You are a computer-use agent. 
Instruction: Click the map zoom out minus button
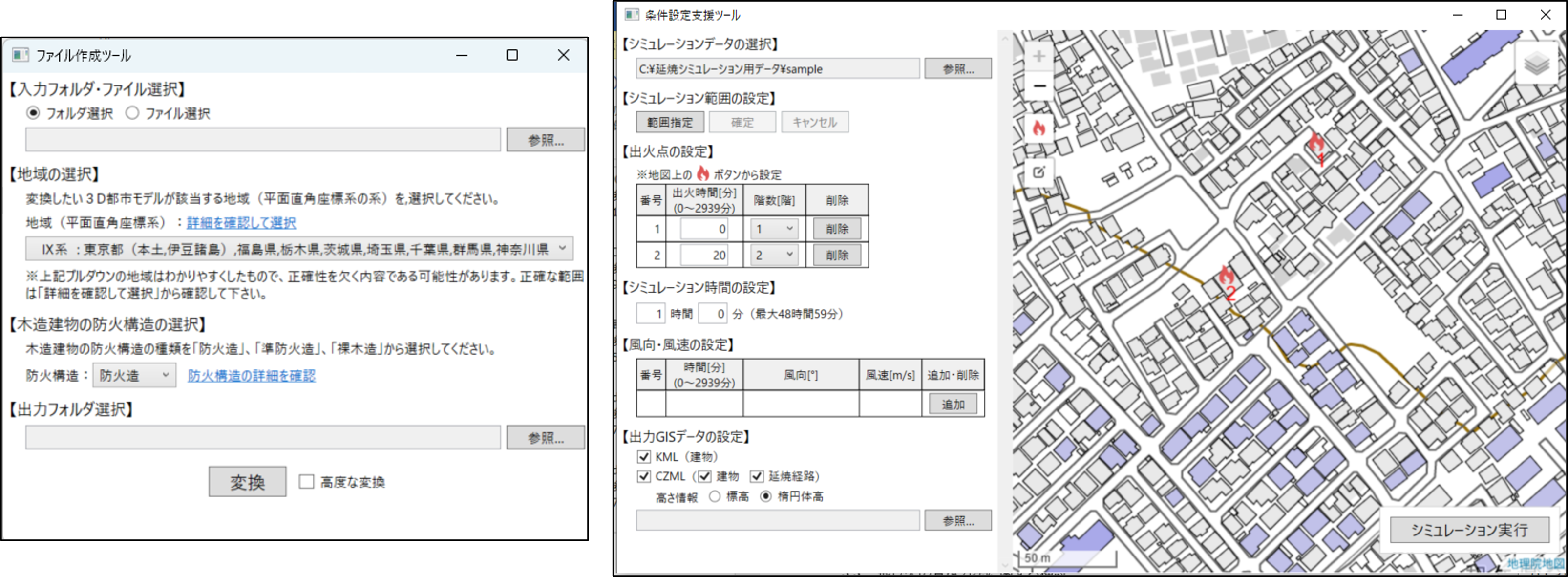[x=1039, y=86]
